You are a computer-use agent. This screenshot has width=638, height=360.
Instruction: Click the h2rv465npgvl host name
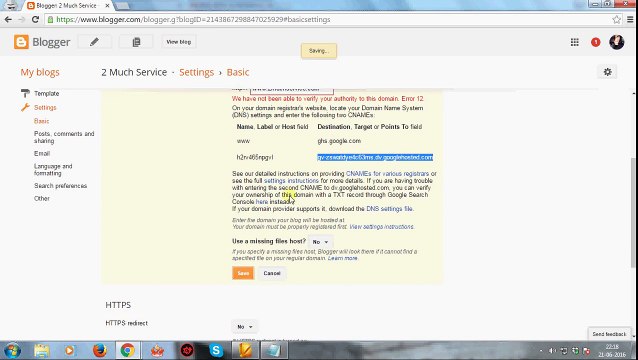[255, 157]
